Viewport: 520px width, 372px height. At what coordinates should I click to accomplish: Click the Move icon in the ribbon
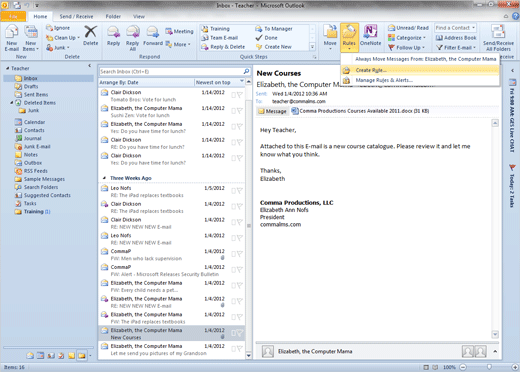pyautogui.click(x=330, y=37)
